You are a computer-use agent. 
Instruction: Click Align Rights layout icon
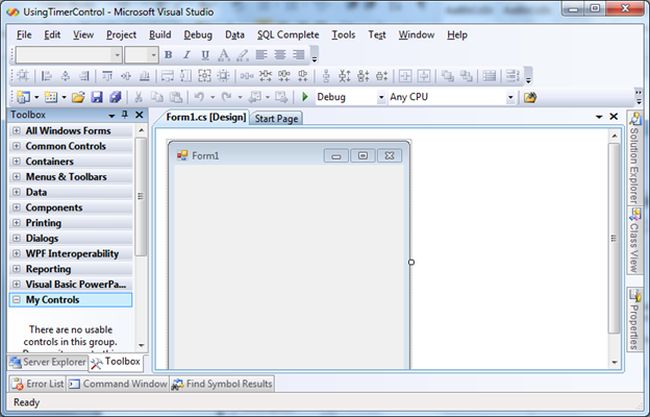(x=84, y=75)
